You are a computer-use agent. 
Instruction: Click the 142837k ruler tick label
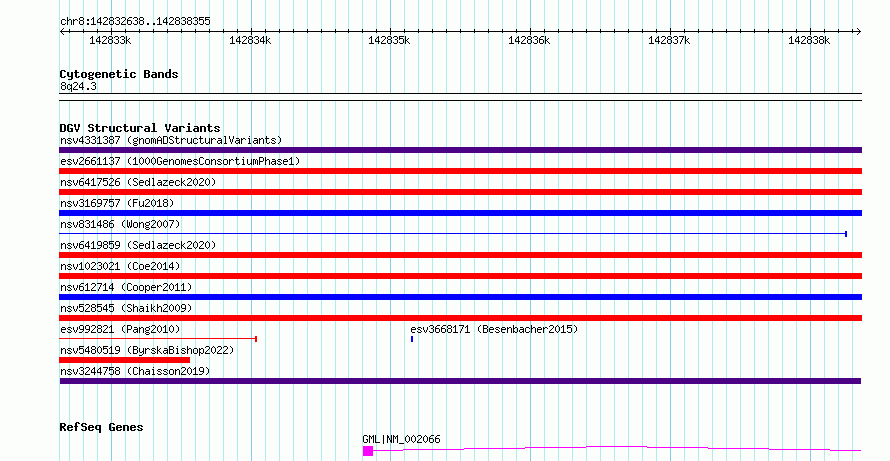(x=669, y=41)
